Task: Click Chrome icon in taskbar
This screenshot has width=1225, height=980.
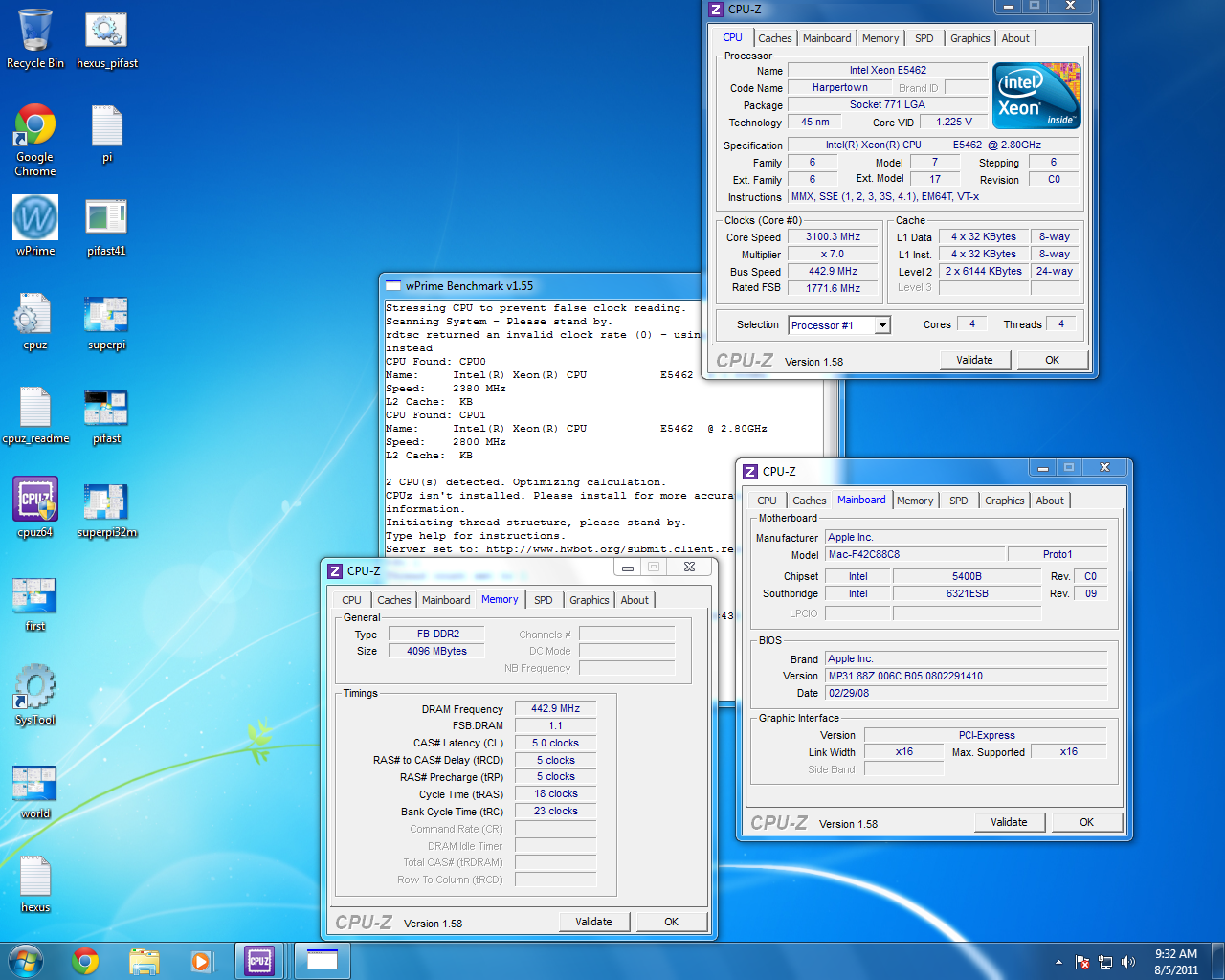Action: (x=86, y=961)
